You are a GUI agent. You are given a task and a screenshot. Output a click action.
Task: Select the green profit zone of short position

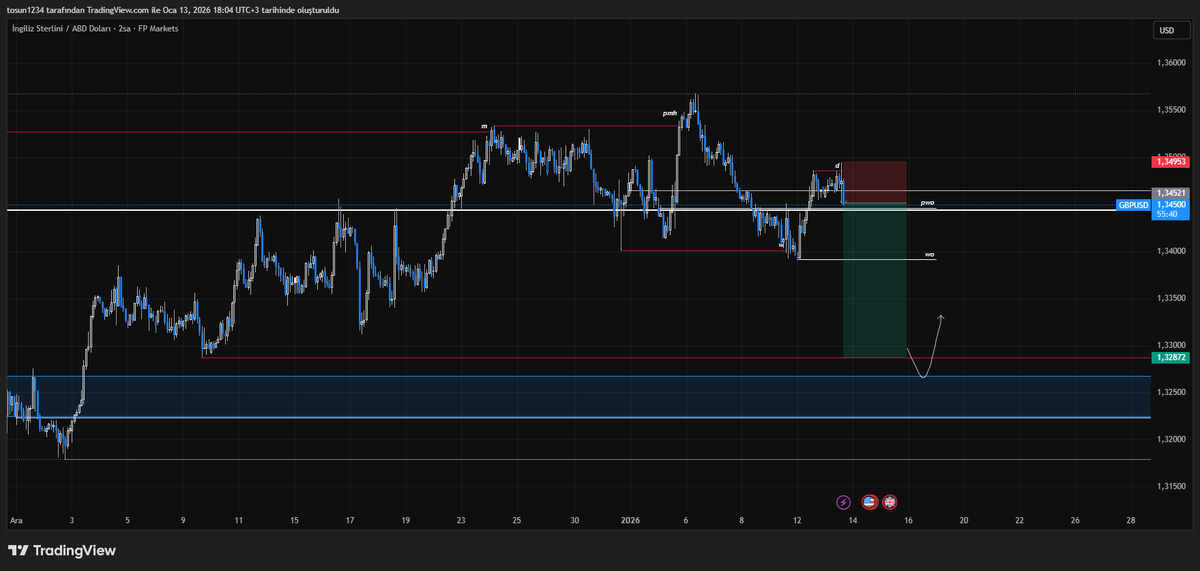(x=875, y=280)
